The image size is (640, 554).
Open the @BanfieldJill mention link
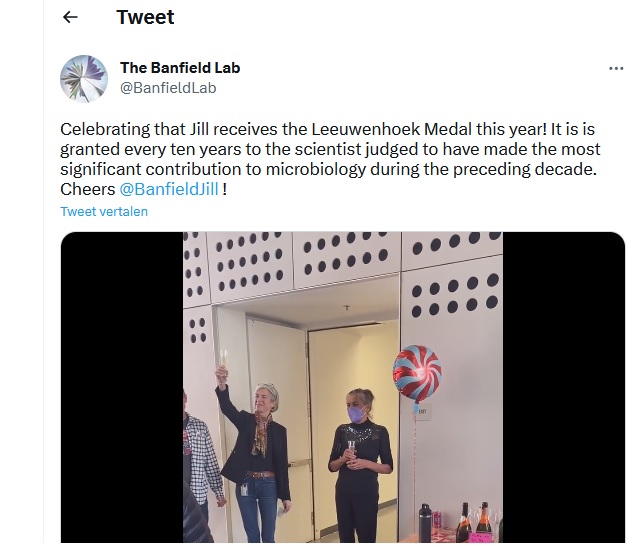169,189
